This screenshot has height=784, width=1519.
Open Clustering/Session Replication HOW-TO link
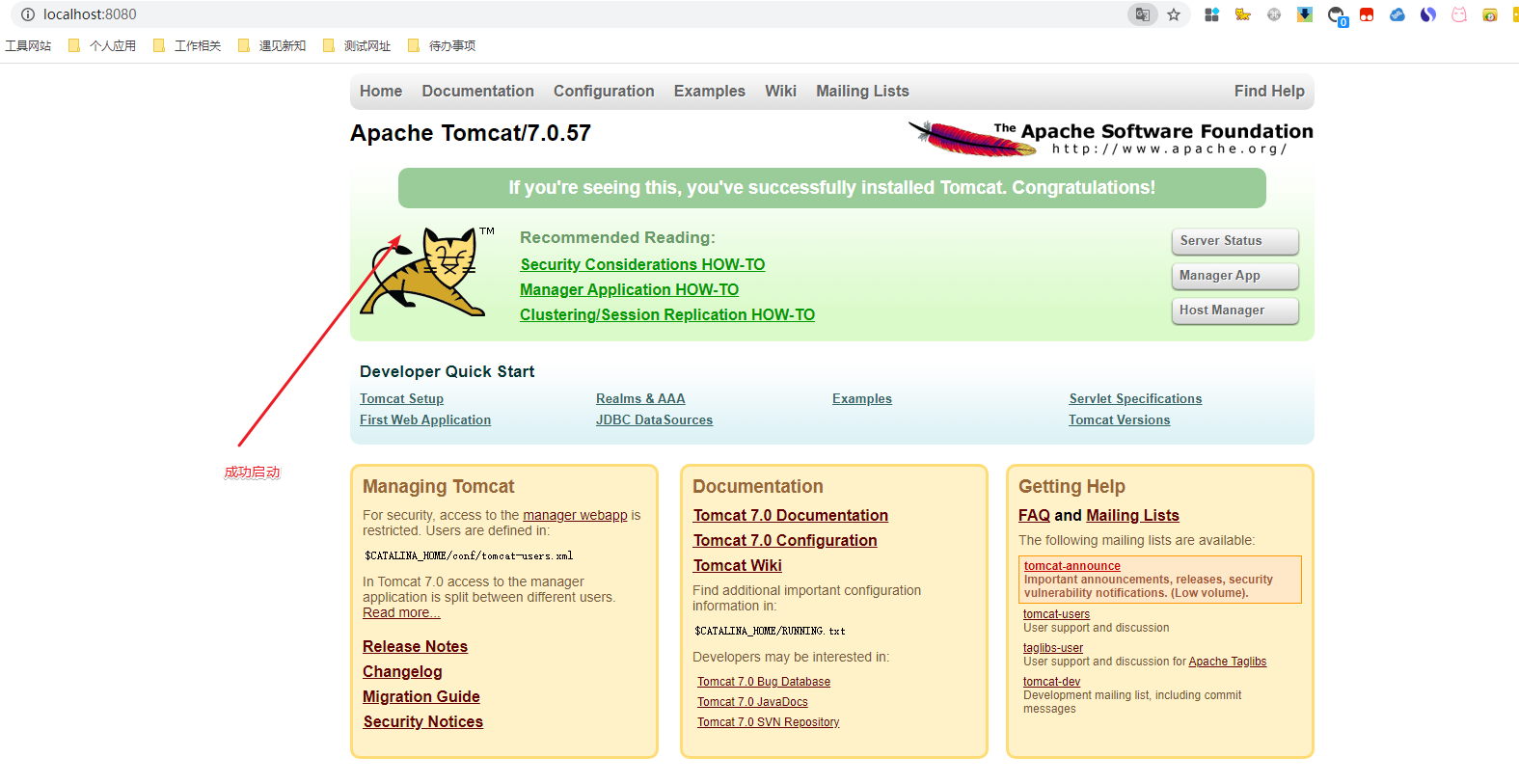pyautogui.click(x=667, y=315)
